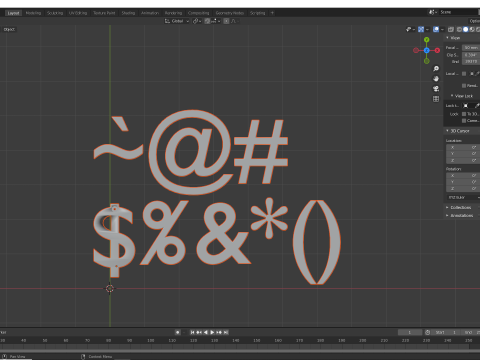Viewport: 480px width, 360px height.
Task: Toggle the camera view icon
Action: [436, 89]
